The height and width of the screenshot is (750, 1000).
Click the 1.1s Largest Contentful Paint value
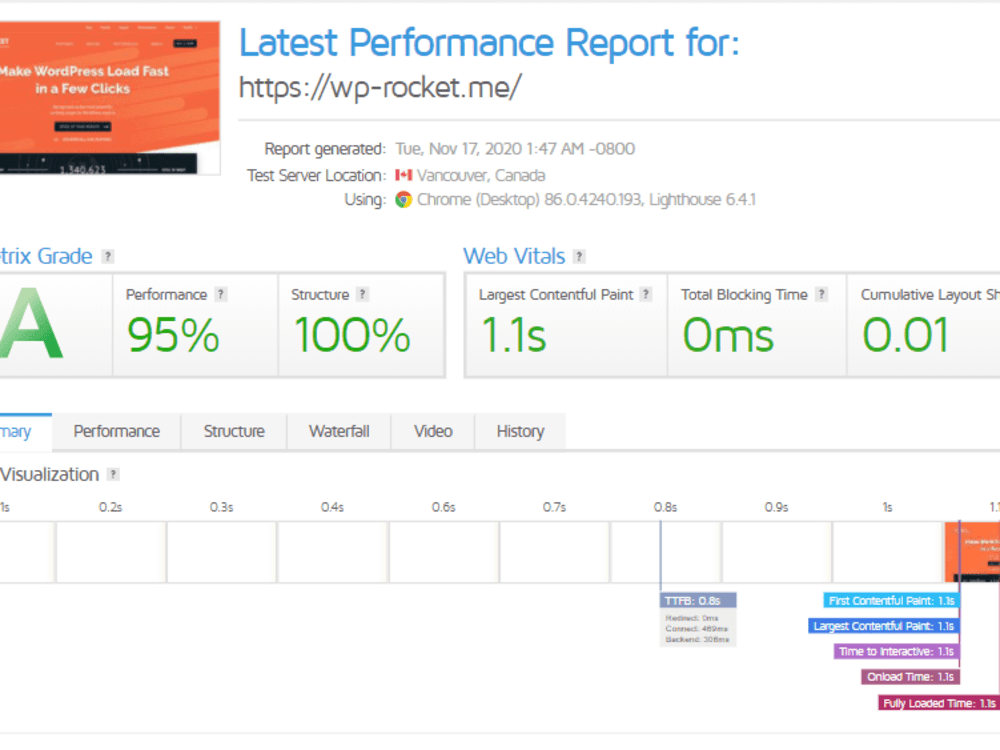pyautogui.click(x=513, y=335)
